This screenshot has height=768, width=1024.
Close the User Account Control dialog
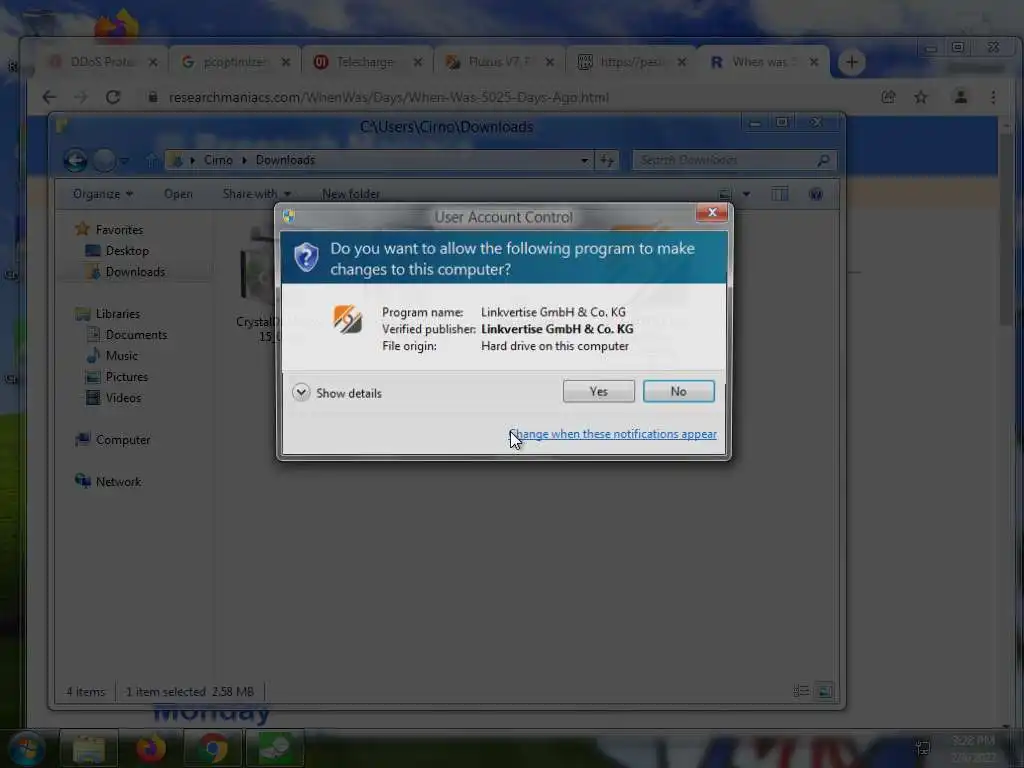(x=712, y=212)
